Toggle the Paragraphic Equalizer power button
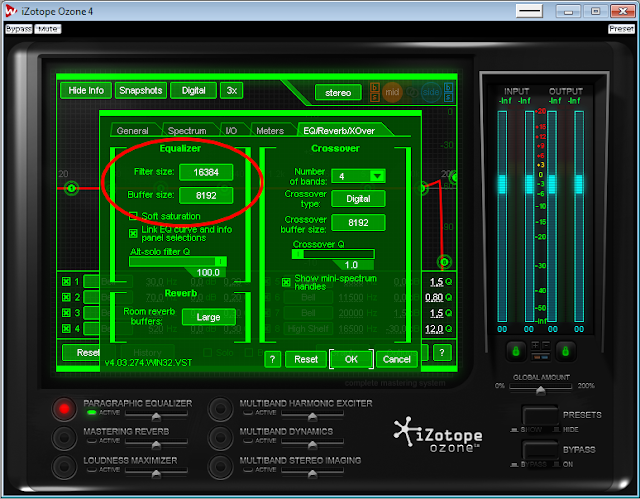This screenshot has width=640, height=499. coord(64,408)
